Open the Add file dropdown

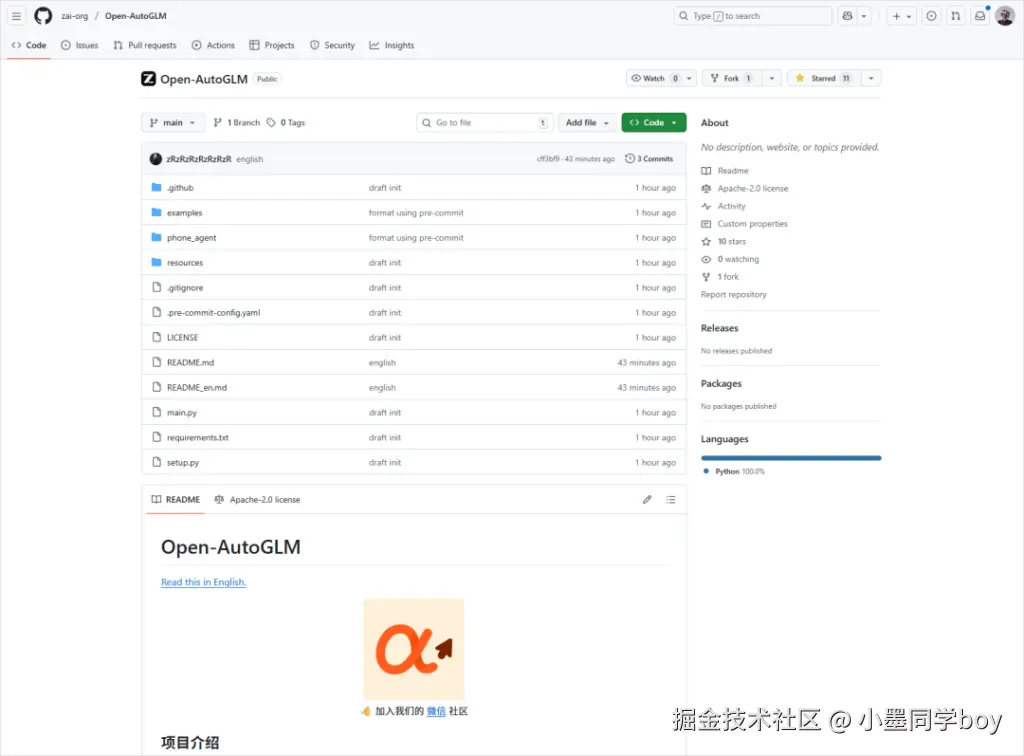[587, 123]
